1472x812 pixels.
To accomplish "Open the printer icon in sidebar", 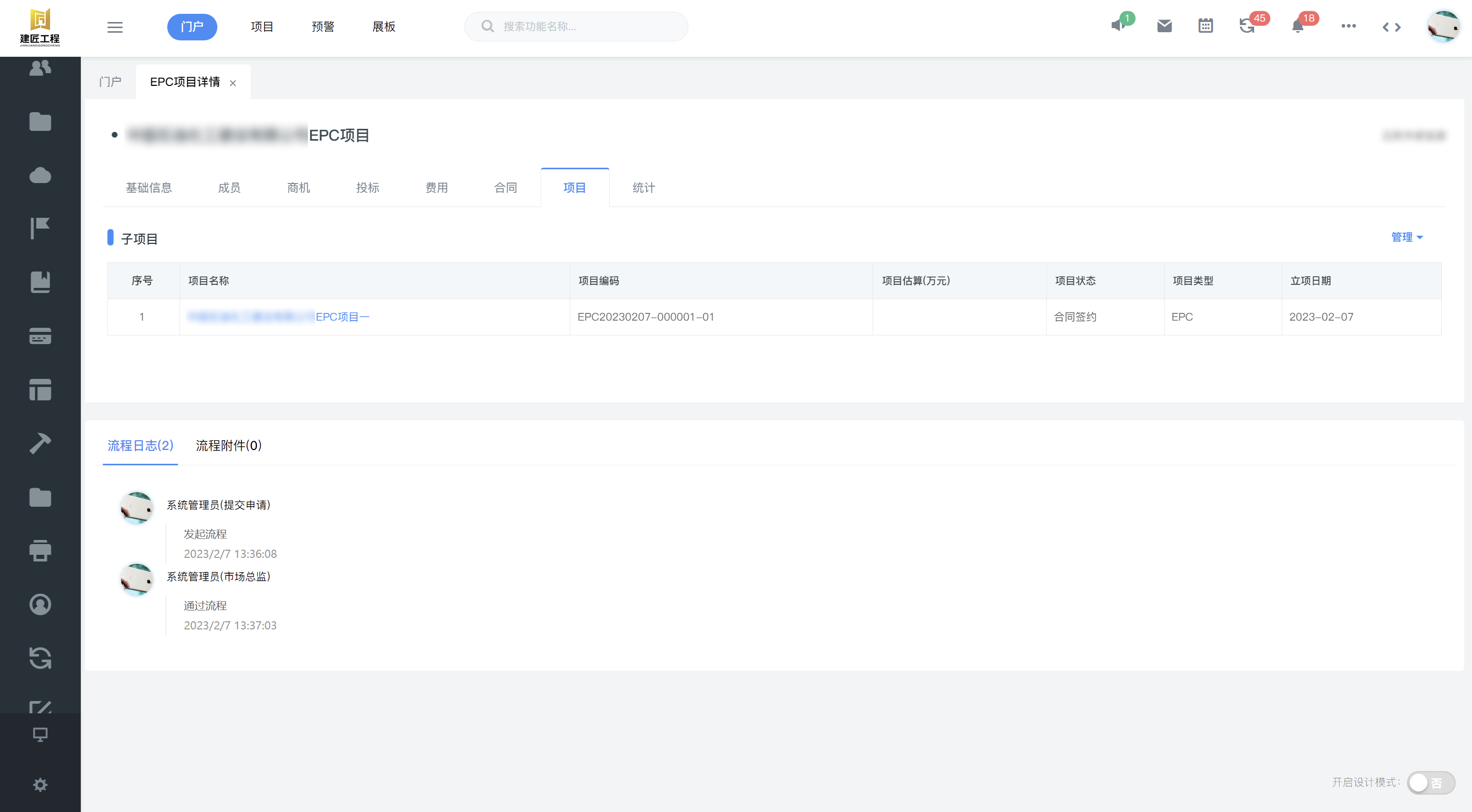I will [40, 550].
